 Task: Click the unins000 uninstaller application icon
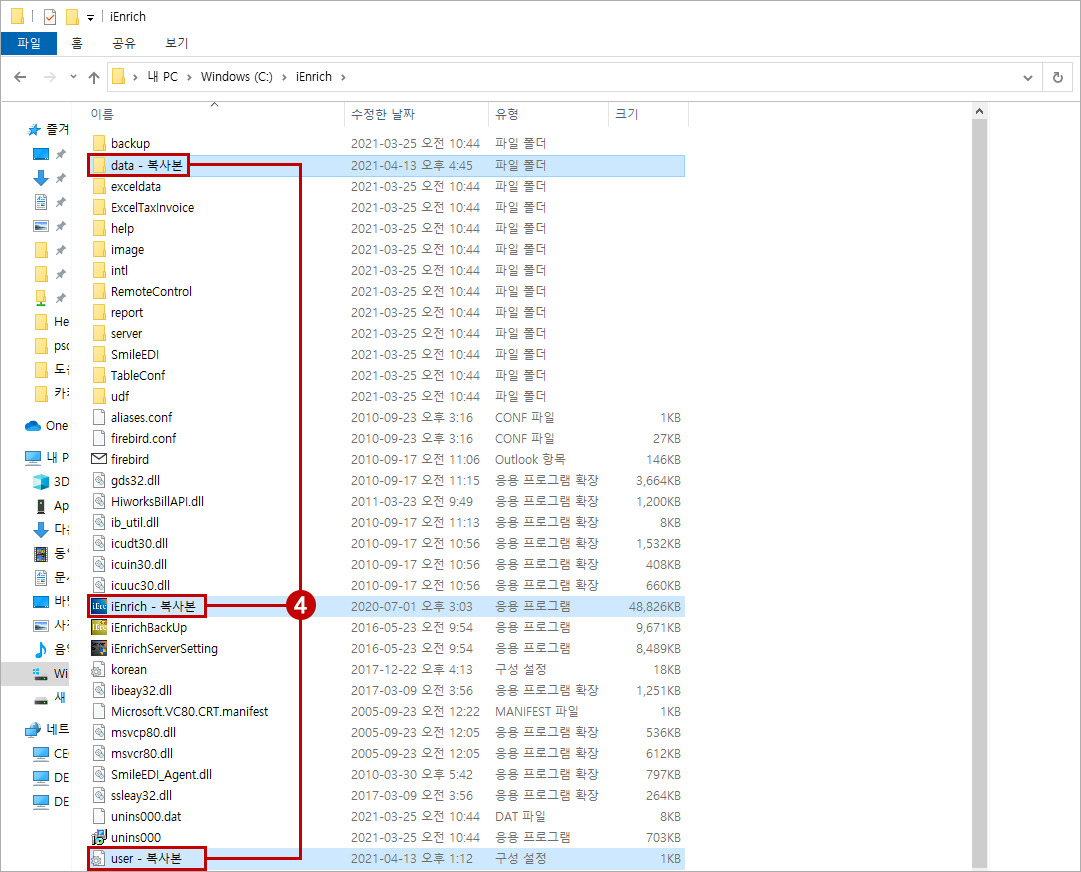coord(99,838)
